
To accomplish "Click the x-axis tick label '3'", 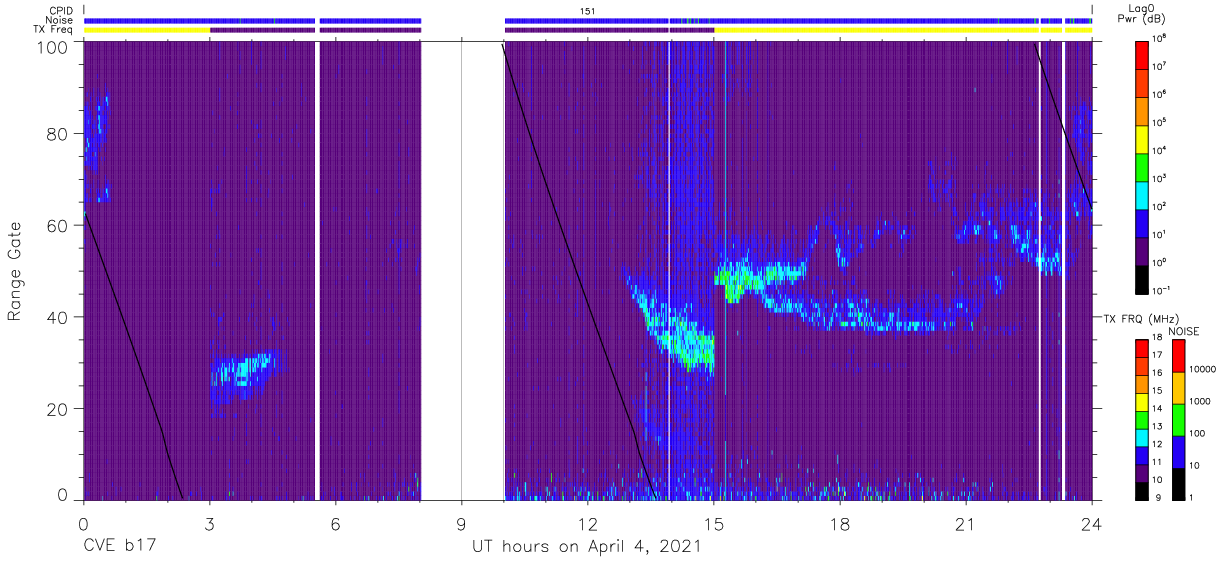I will tap(209, 524).
